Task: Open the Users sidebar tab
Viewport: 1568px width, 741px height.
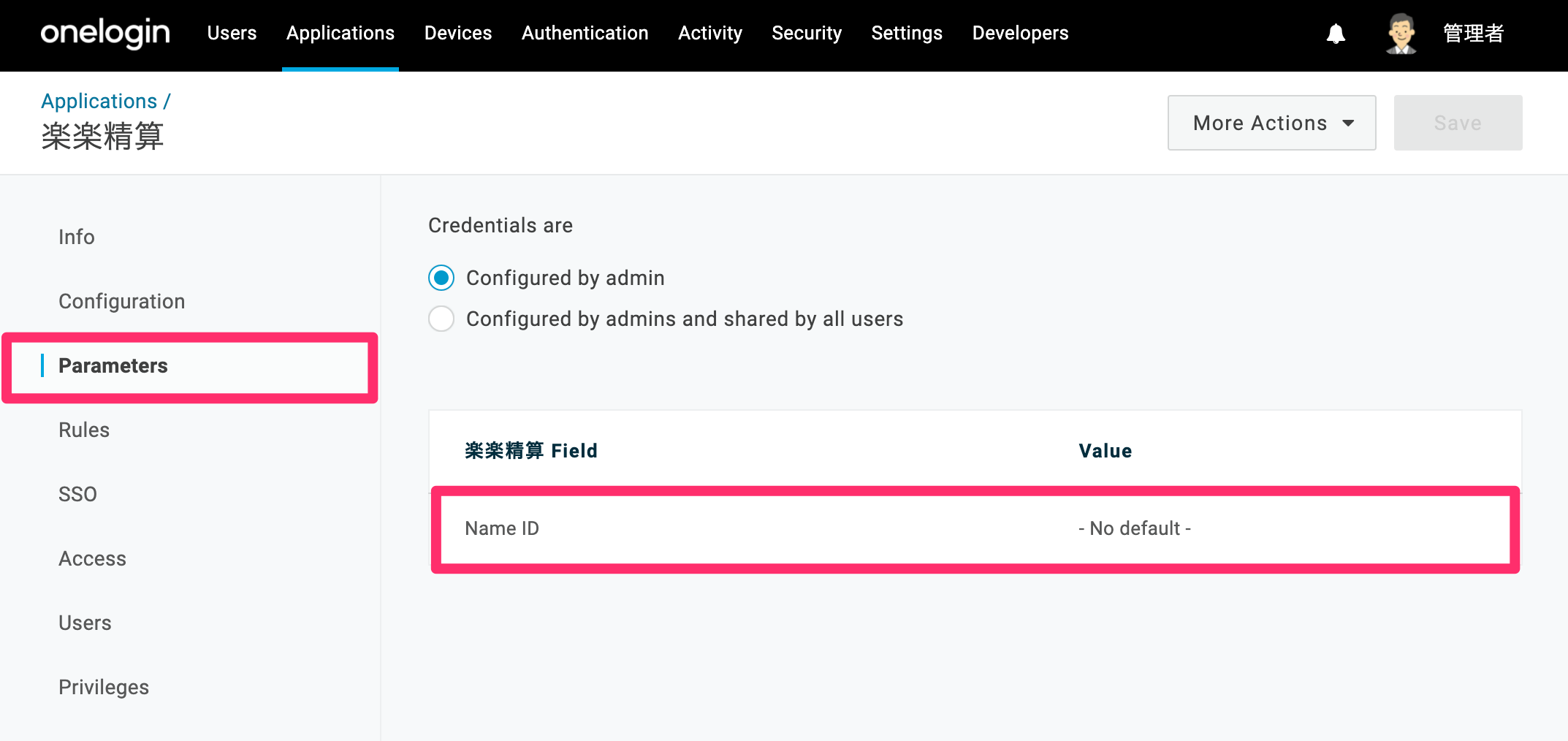Action: (85, 623)
